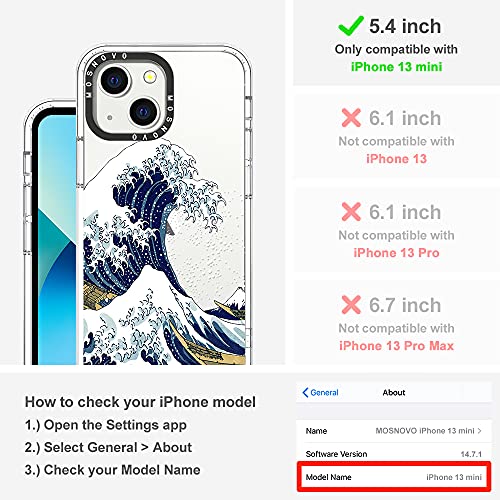
Task: Click the blue phone screen behind the case
Action: point(57,240)
